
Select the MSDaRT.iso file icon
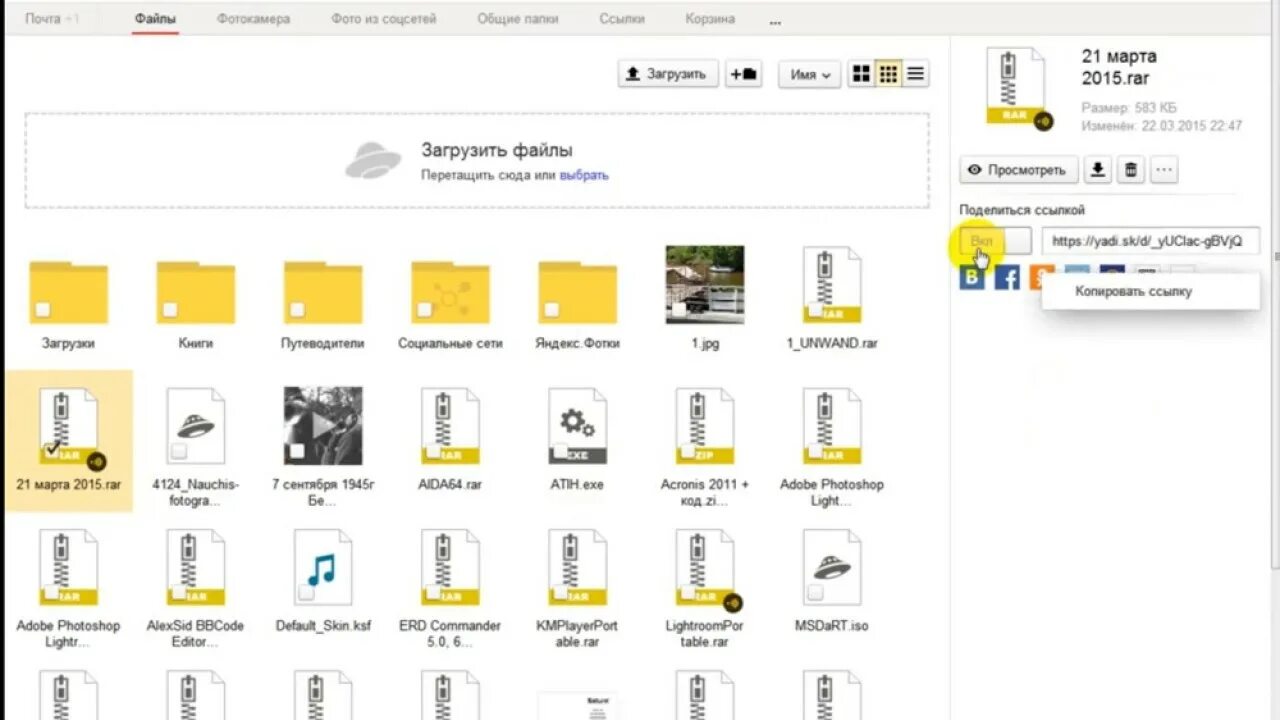(x=832, y=568)
